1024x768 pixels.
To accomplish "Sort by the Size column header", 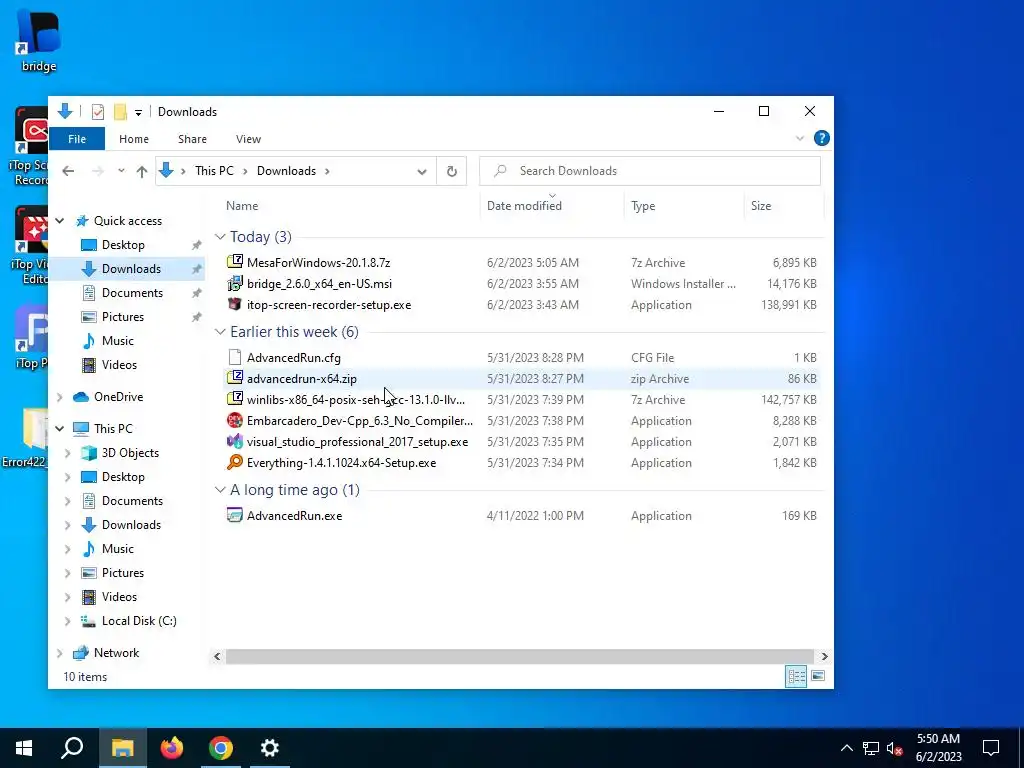I will 761,206.
